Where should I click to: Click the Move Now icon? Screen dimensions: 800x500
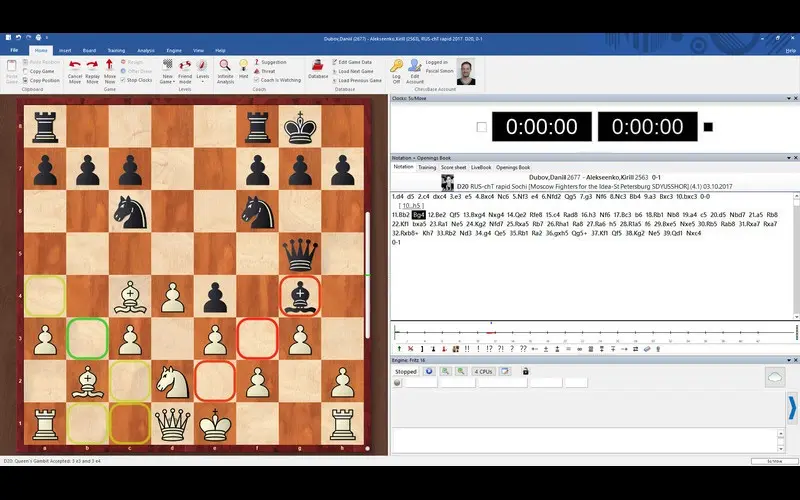[111, 66]
